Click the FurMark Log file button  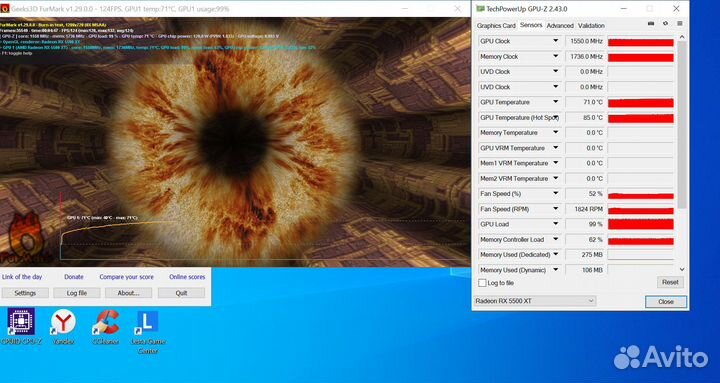click(x=77, y=293)
